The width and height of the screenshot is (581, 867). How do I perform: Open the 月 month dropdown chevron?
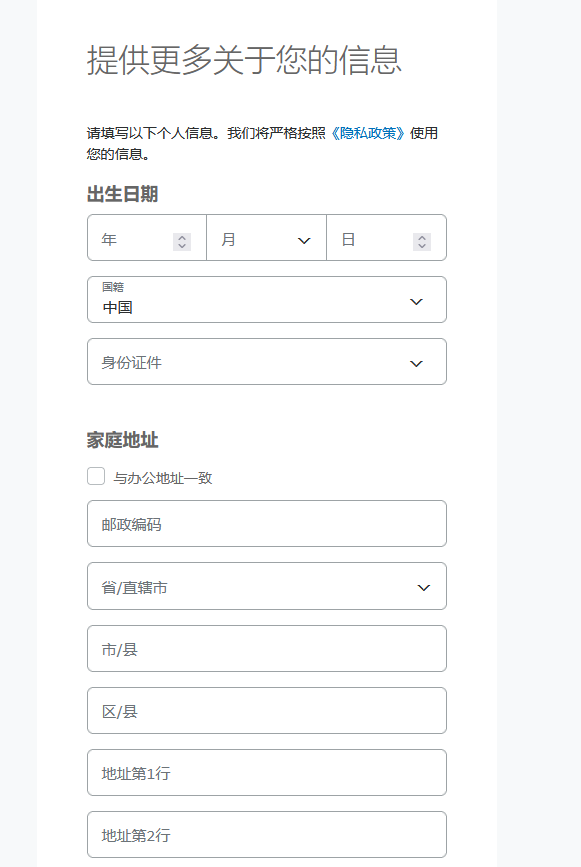(303, 238)
